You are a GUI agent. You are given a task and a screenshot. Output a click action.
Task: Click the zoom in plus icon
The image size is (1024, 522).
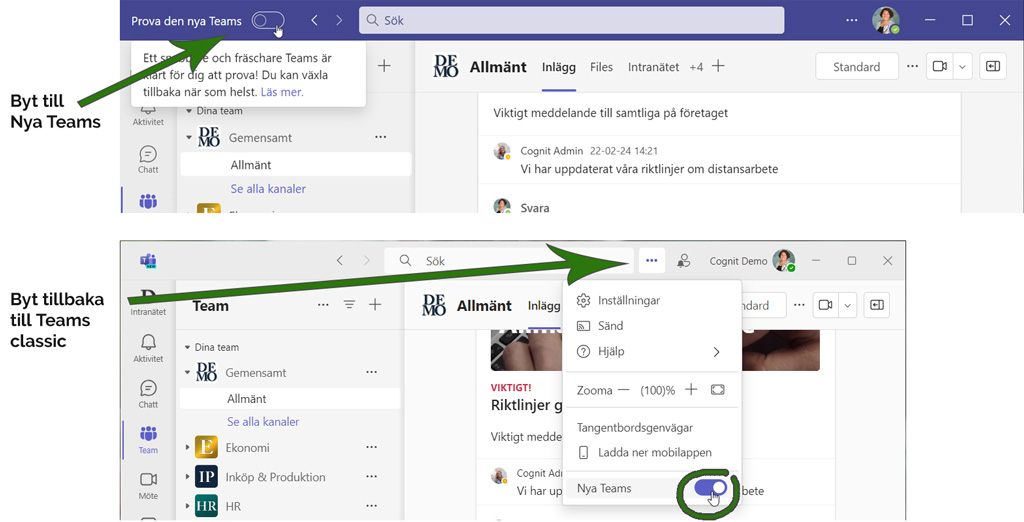691,390
